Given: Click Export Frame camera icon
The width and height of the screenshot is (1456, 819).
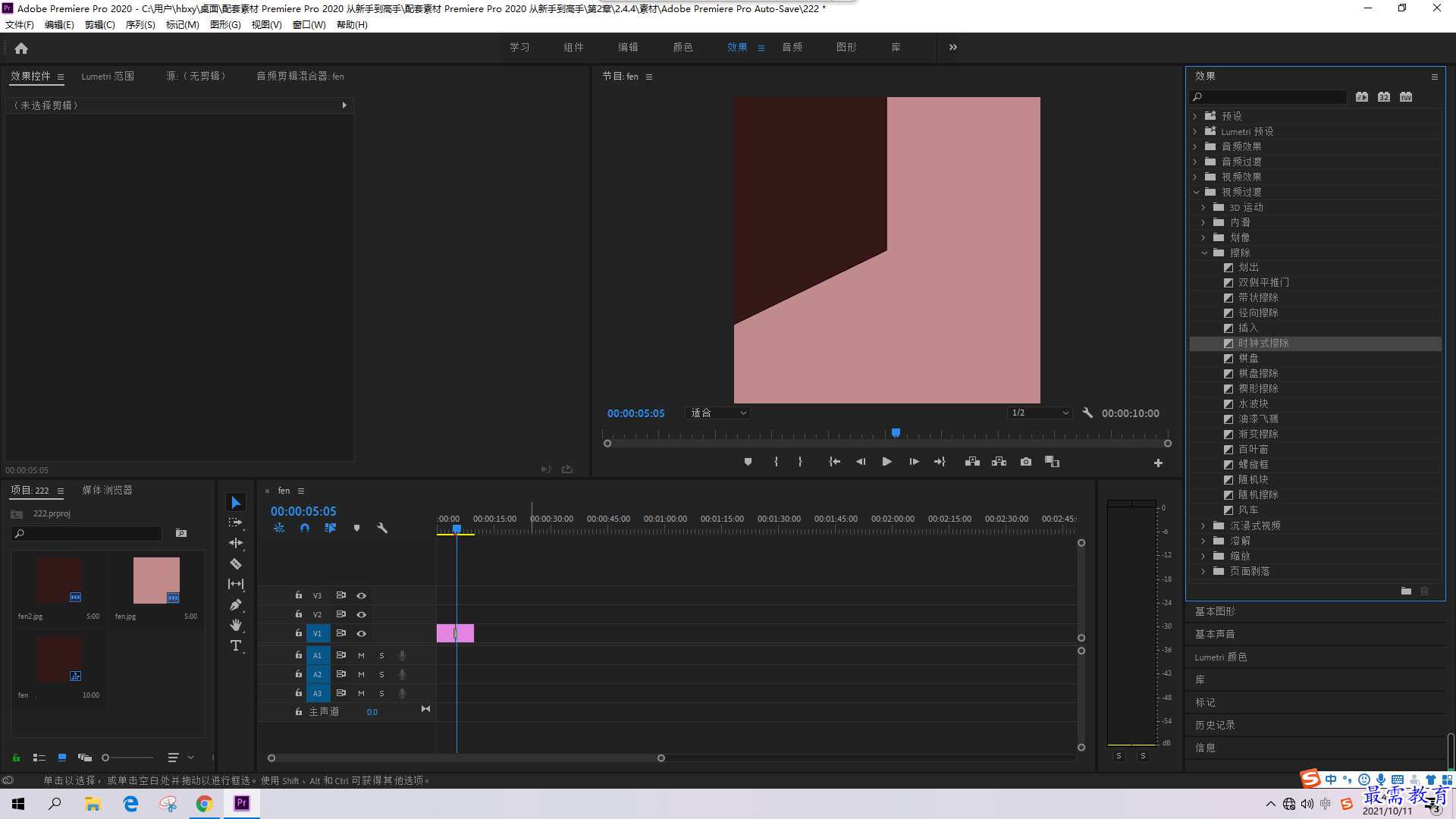Looking at the screenshot, I should [x=1026, y=462].
